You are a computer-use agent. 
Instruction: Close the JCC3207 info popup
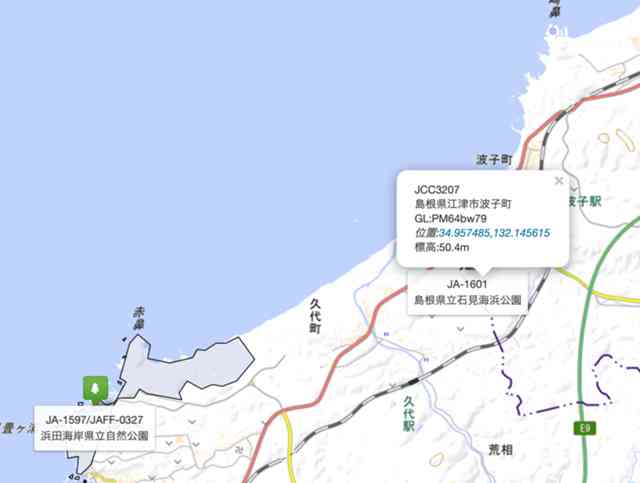[x=559, y=180]
